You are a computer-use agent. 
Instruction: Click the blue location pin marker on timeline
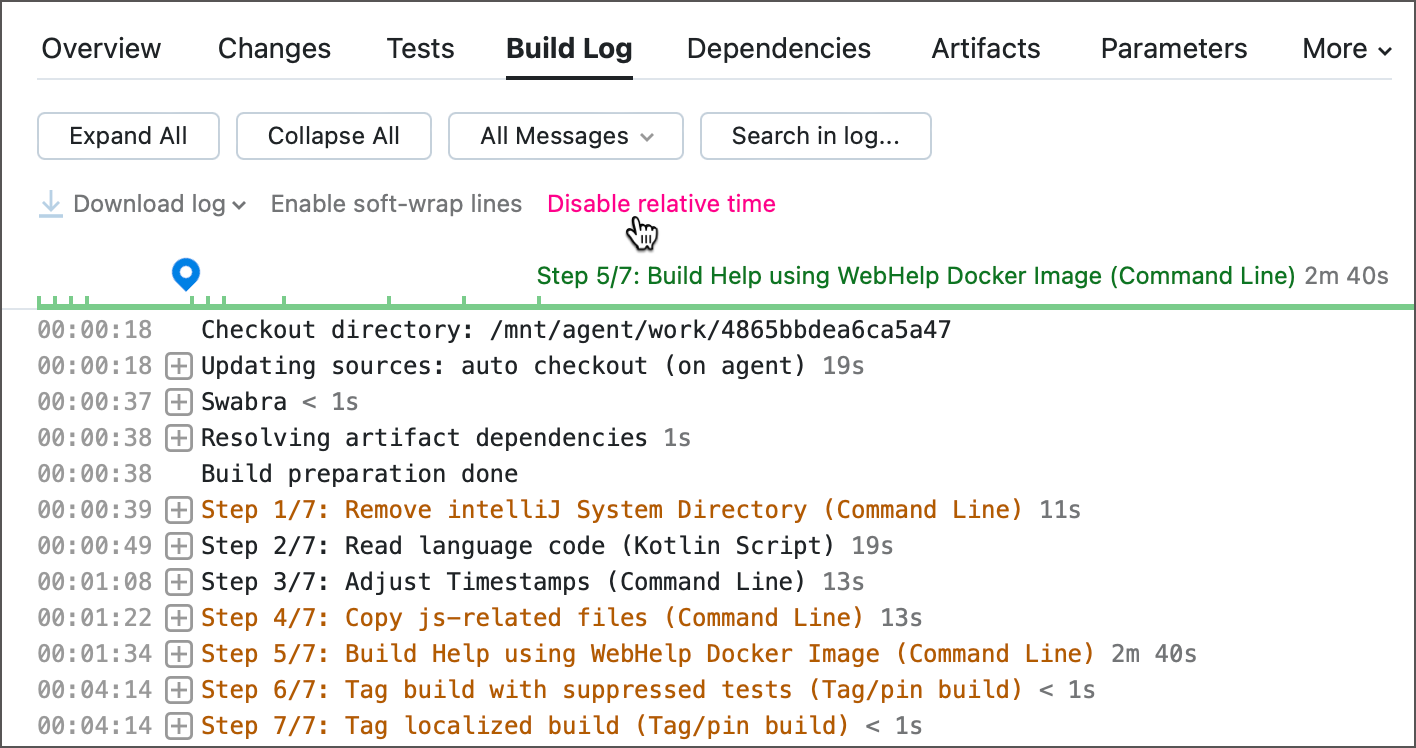tap(186, 273)
